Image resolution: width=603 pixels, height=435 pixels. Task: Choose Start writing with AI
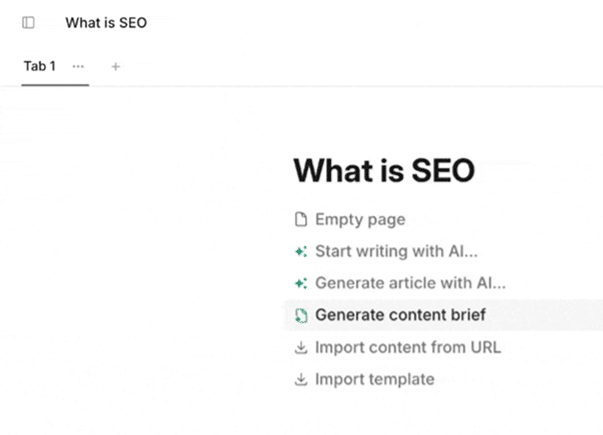tap(396, 251)
